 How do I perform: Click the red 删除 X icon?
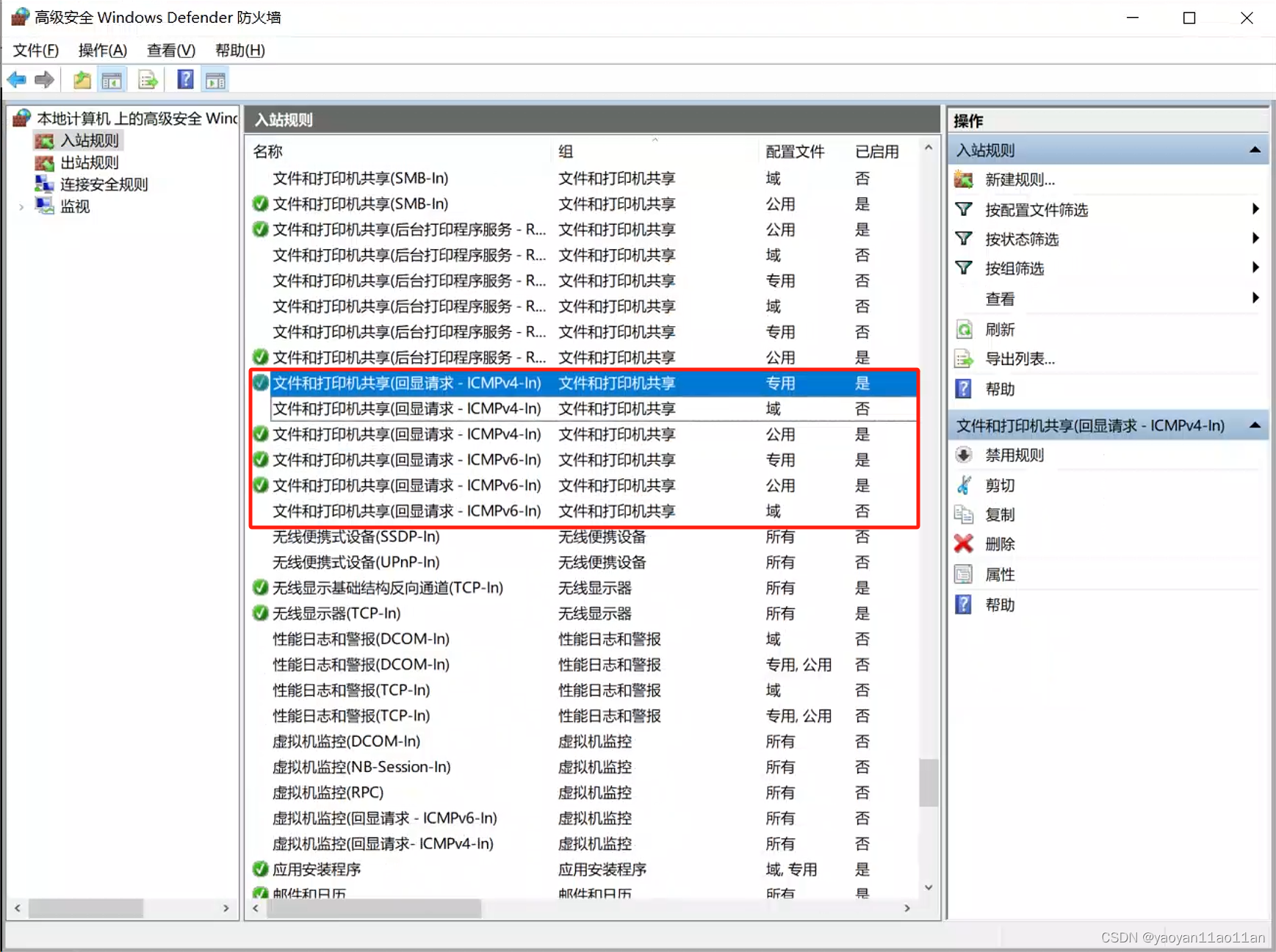964,544
